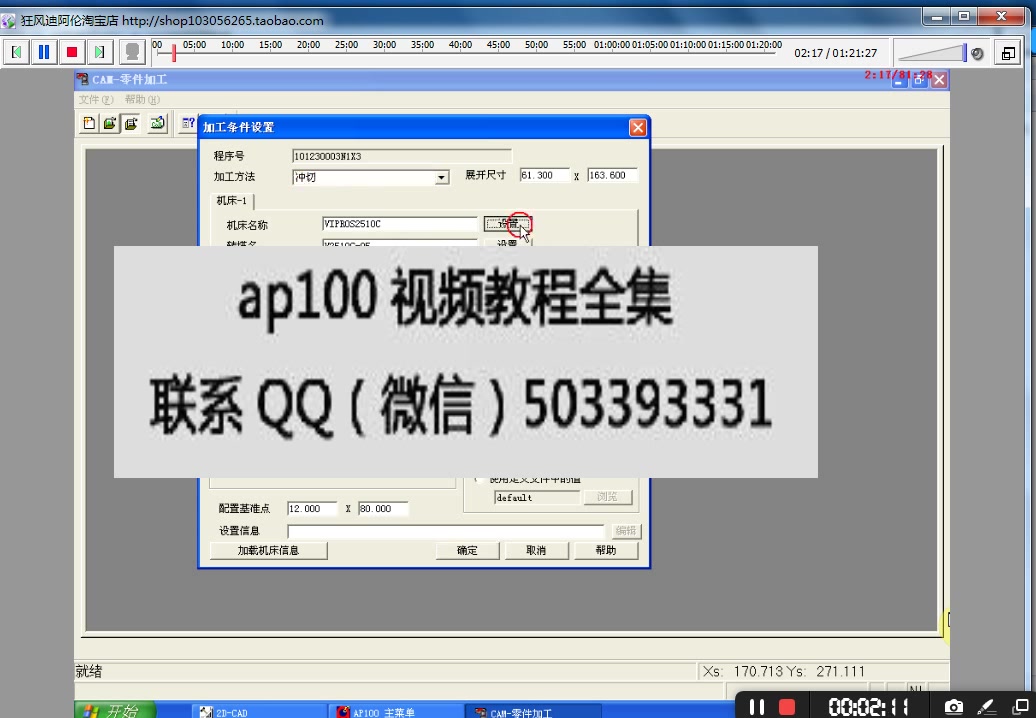The height and width of the screenshot is (718, 1036).
Task: Open context help via the question mark icon
Action: [187, 122]
